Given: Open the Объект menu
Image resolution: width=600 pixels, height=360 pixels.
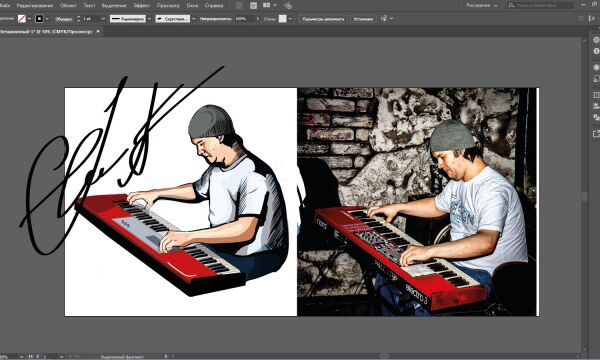Looking at the screenshot, I should point(68,5).
